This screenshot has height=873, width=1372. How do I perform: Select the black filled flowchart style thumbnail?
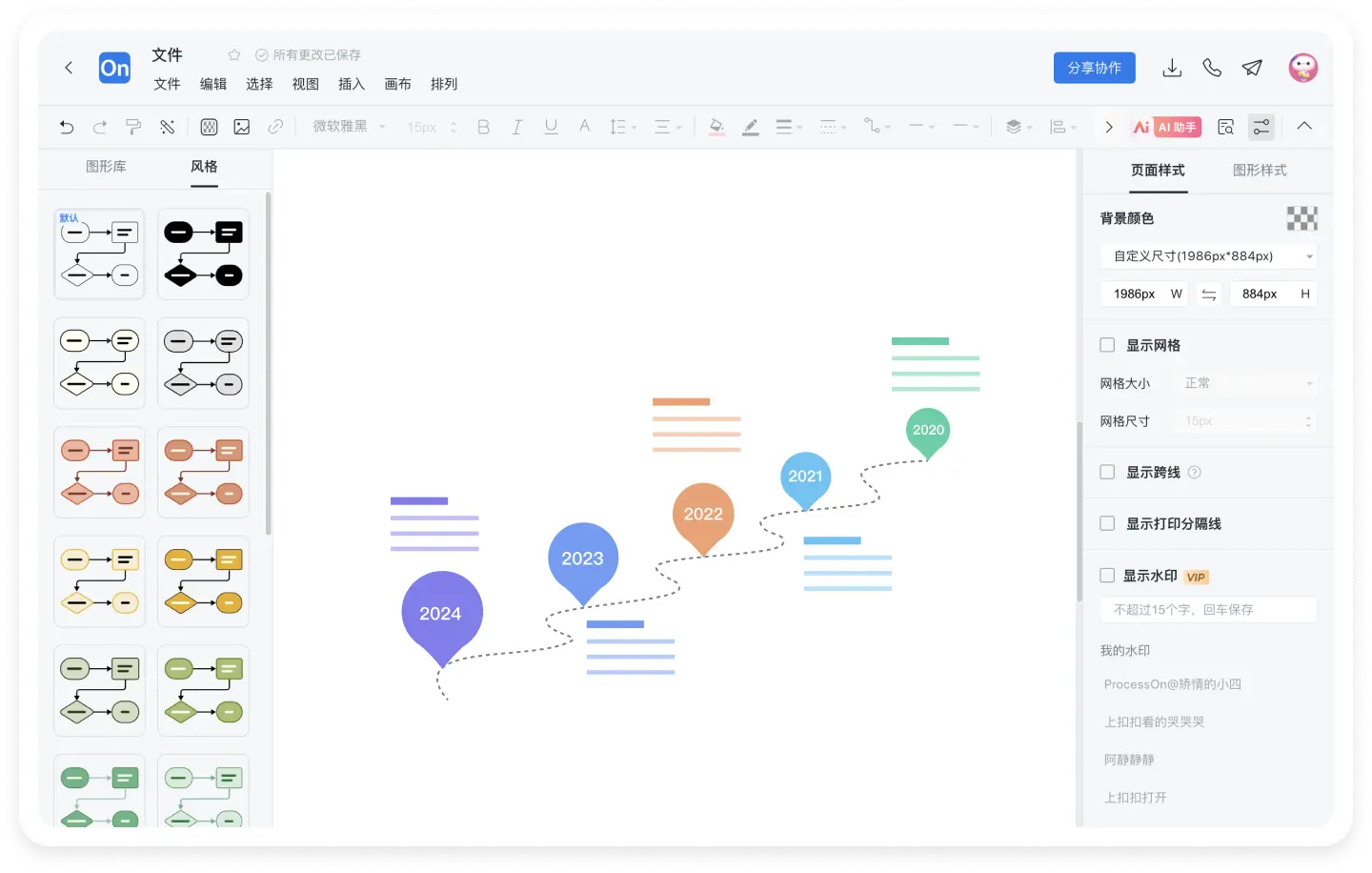[x=203, y=254]
